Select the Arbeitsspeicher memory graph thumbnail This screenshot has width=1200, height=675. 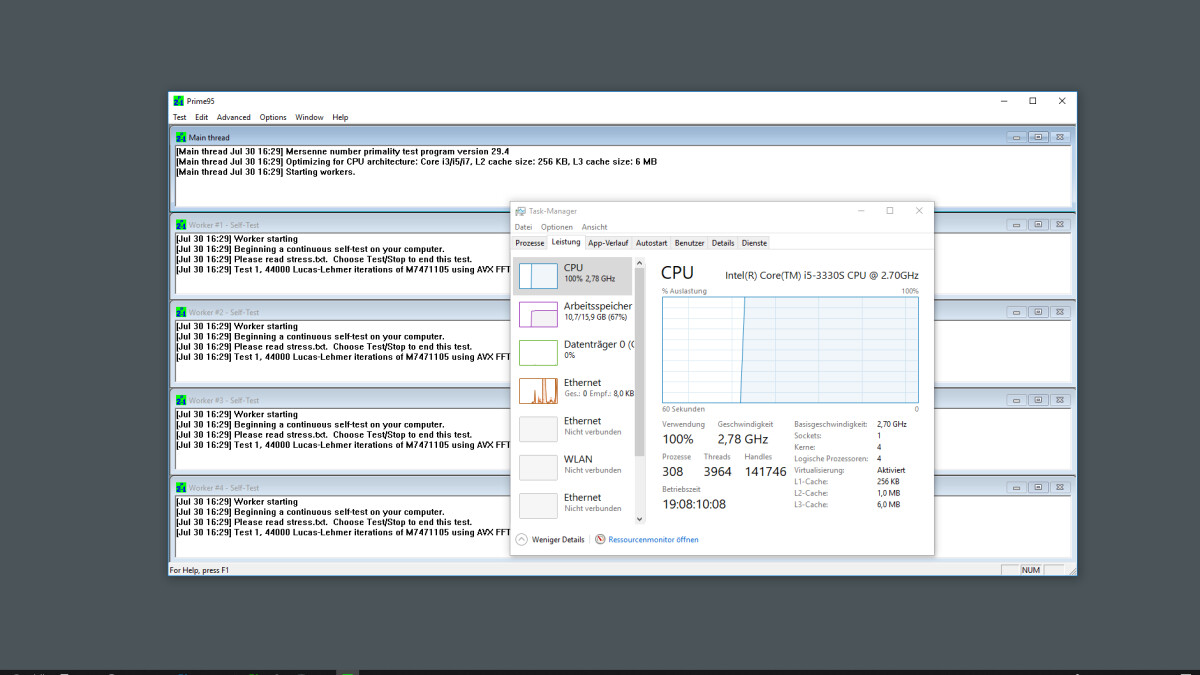pyautogui.click(x=538, y=314)
